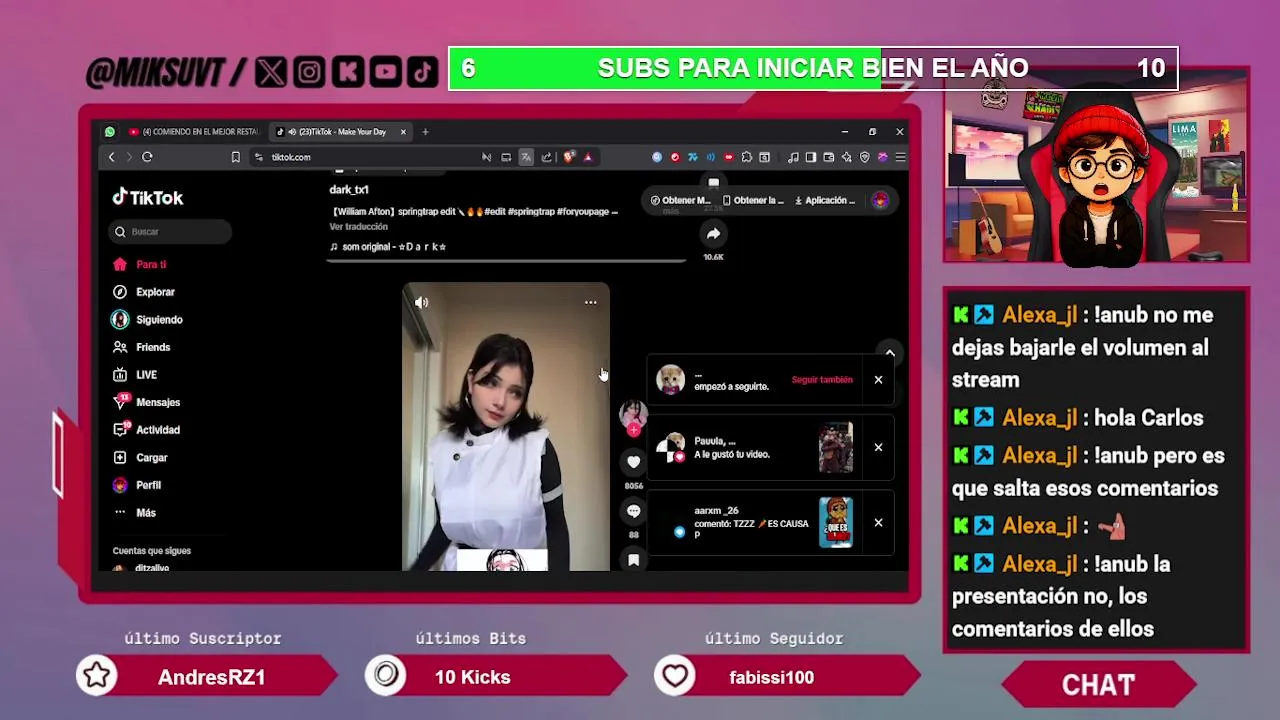The width and height of the screenshot is (1280, 720).
Task: Close the TikTok browser tab
Action: tap(403, 132)
